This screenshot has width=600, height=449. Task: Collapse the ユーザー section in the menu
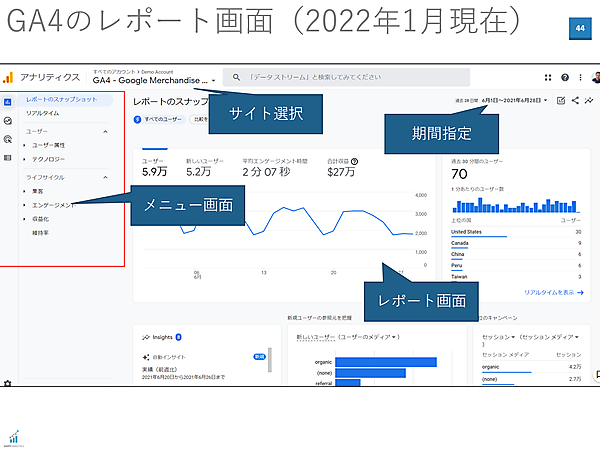coord(106,131)
